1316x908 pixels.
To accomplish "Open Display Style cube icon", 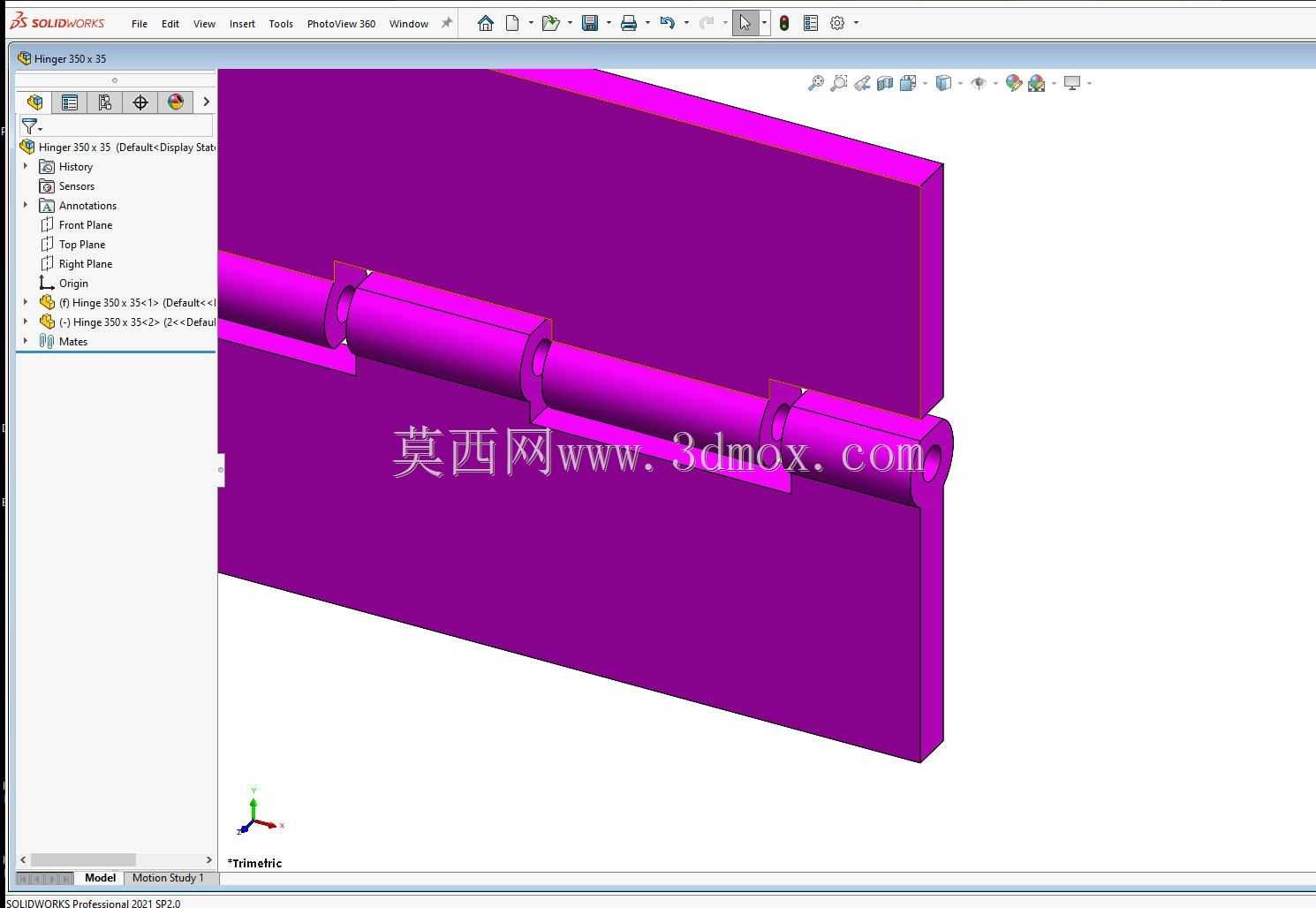I will pyautogui.click(x=943, y=83).
